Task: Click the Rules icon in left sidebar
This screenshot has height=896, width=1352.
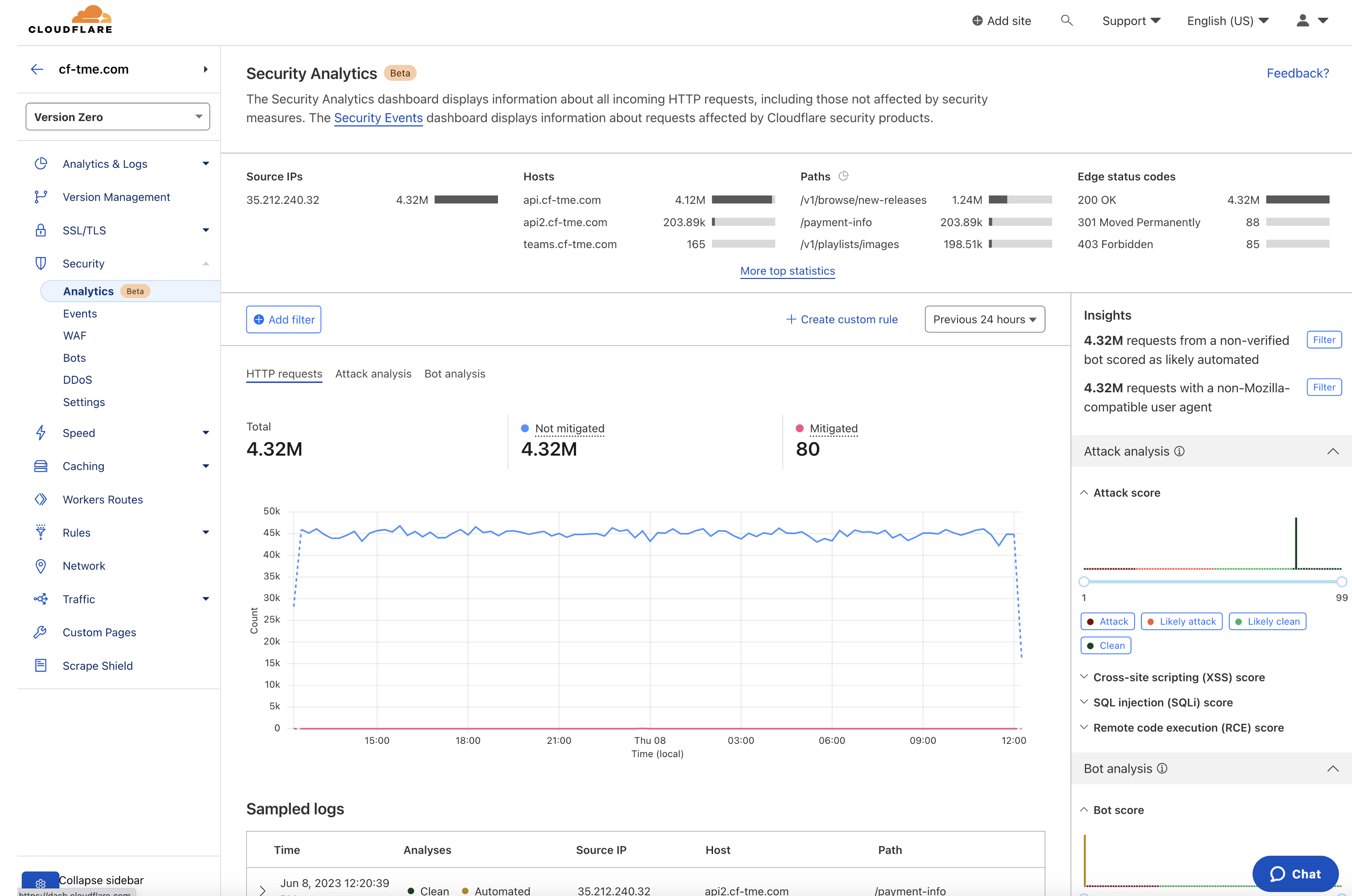Action: click(x=40, y=532)
